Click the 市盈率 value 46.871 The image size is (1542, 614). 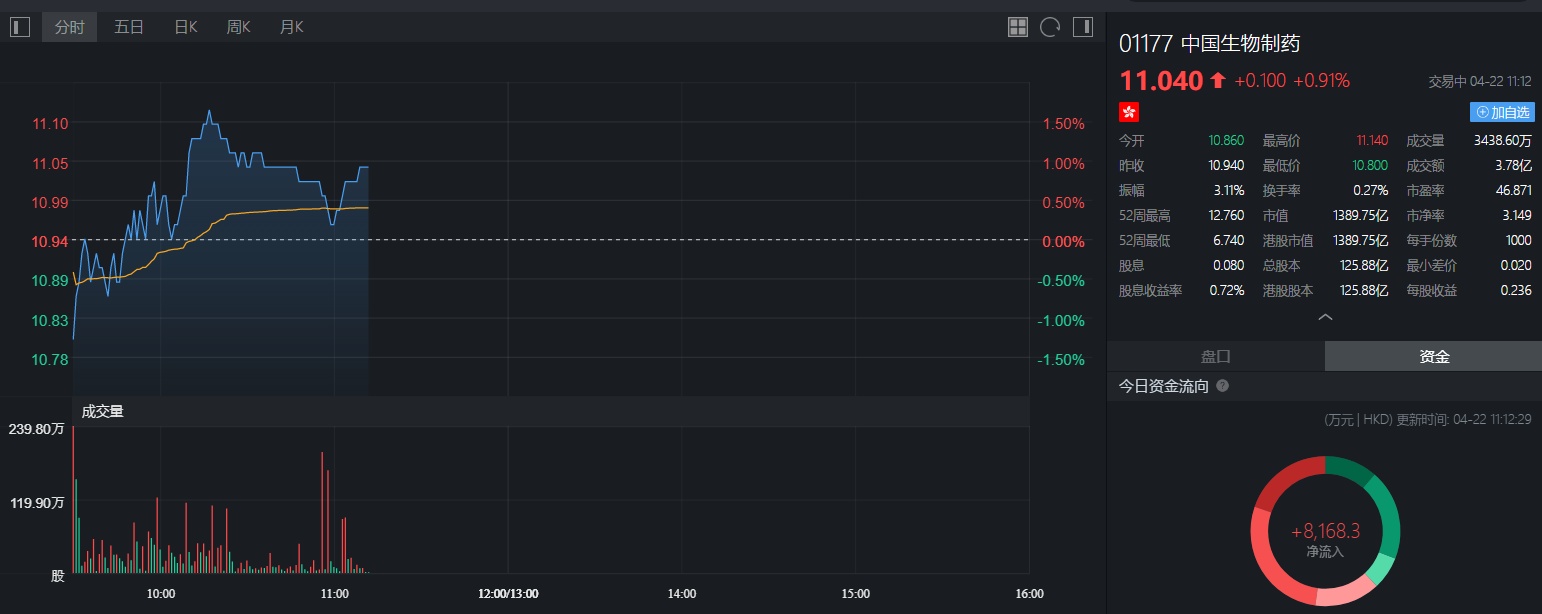[1514, 191]
